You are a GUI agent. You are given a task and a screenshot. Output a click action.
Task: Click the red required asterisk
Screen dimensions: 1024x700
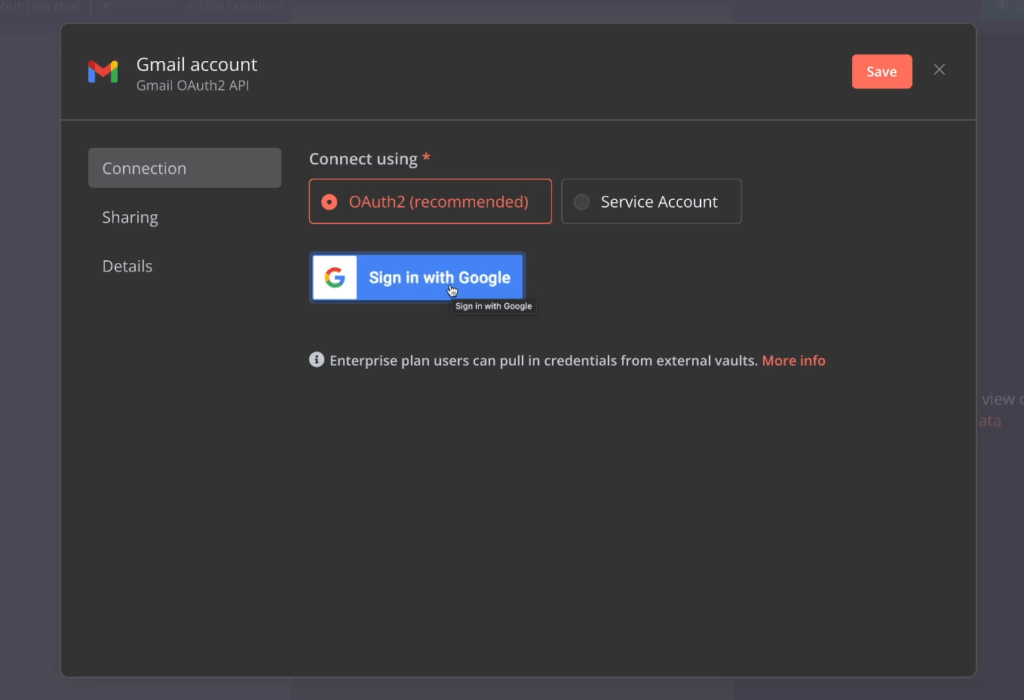coord(427,159)
